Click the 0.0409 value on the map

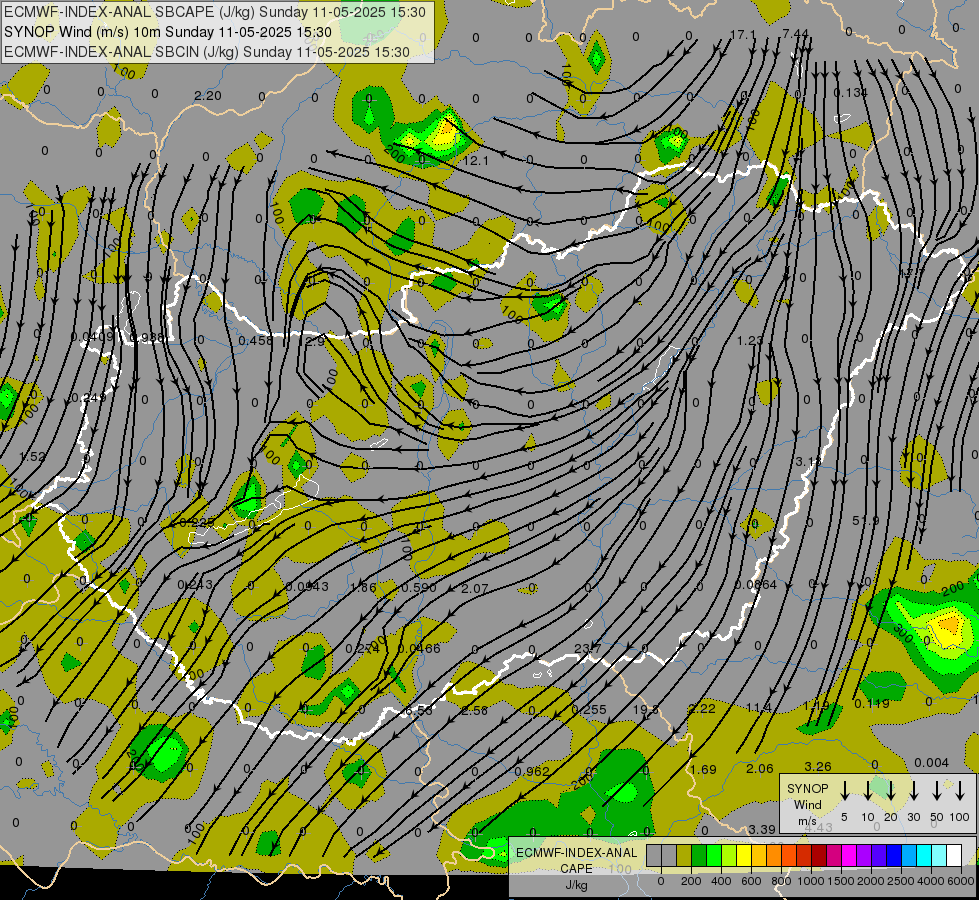92,337
